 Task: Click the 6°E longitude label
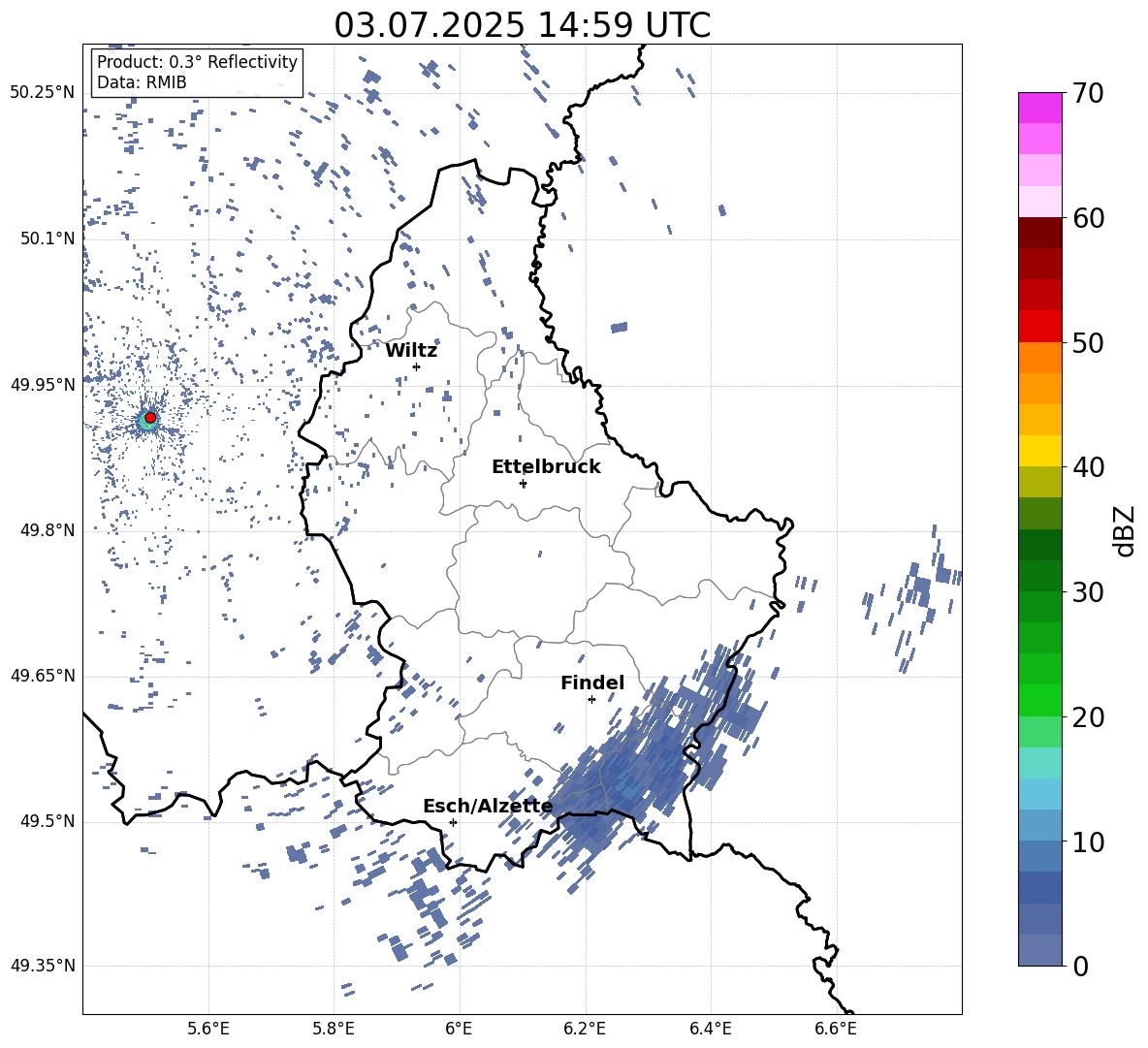pos(459,1029)
